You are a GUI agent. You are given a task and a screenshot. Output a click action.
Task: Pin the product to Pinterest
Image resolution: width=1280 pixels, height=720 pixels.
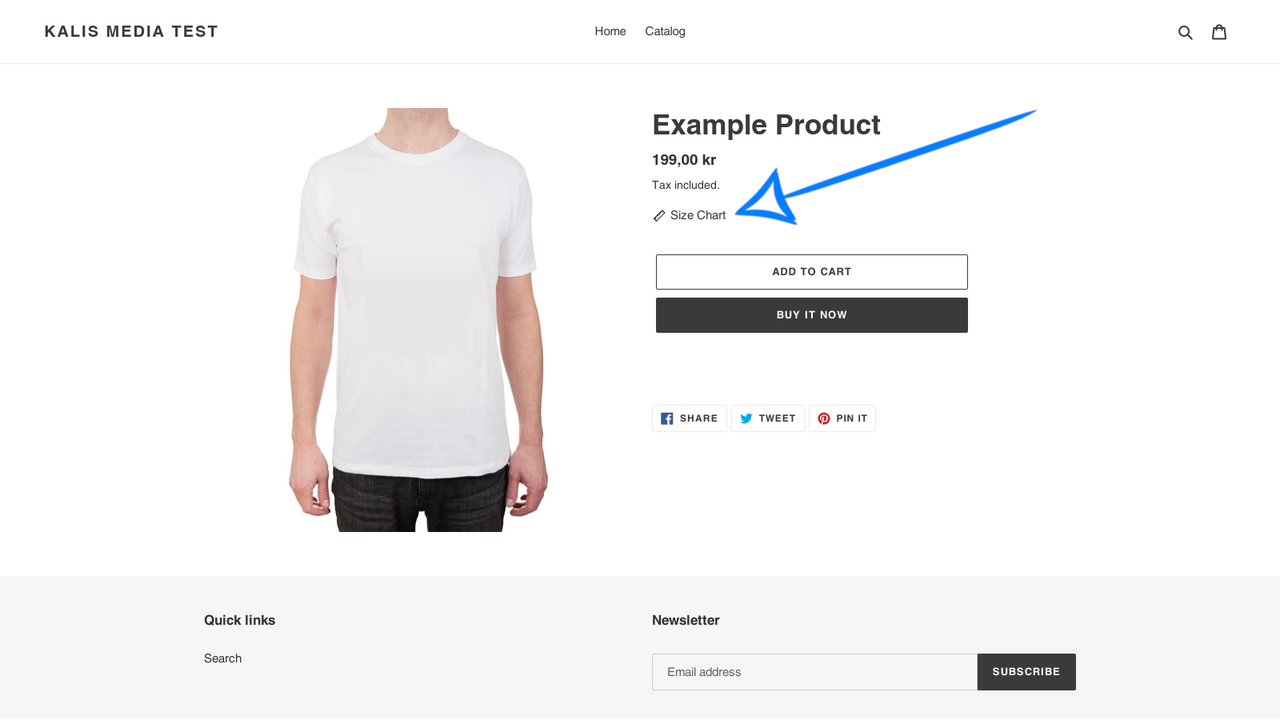[x=842, y=418]
